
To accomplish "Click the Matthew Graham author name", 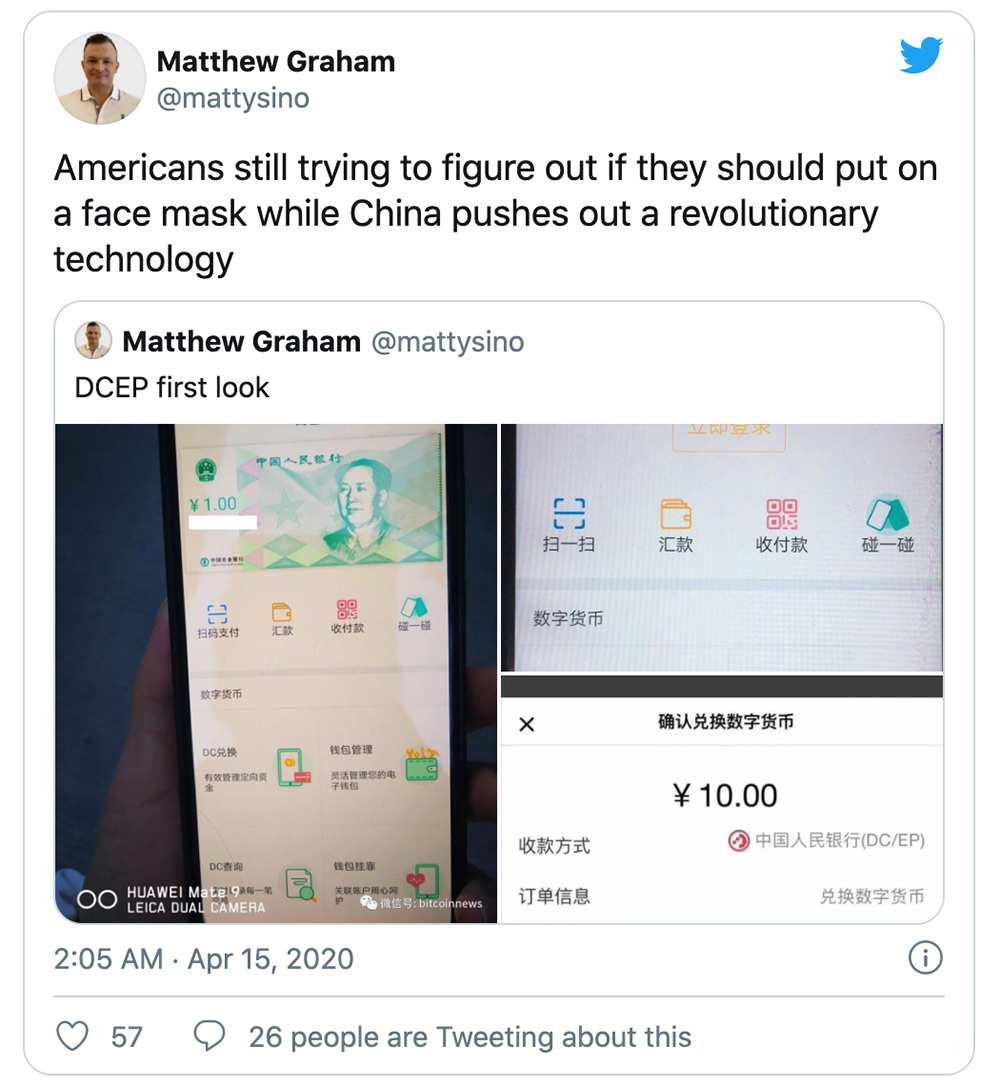I will pyautogui.click(x=276, y=62).
